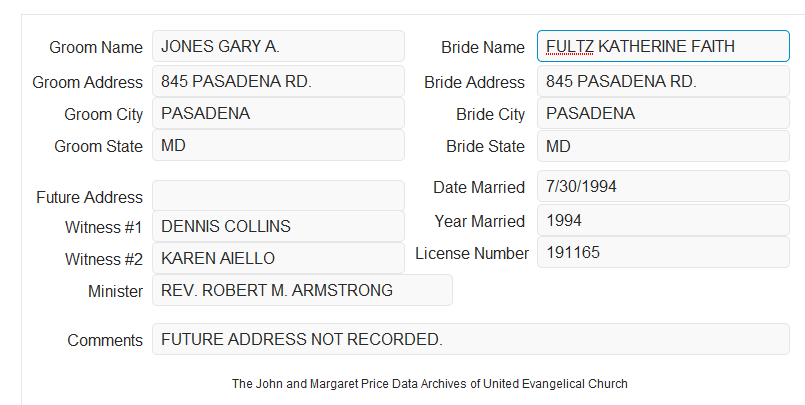Screen dimensions: 805x405
Task: Click the License Number field
Action: (663, 252)
